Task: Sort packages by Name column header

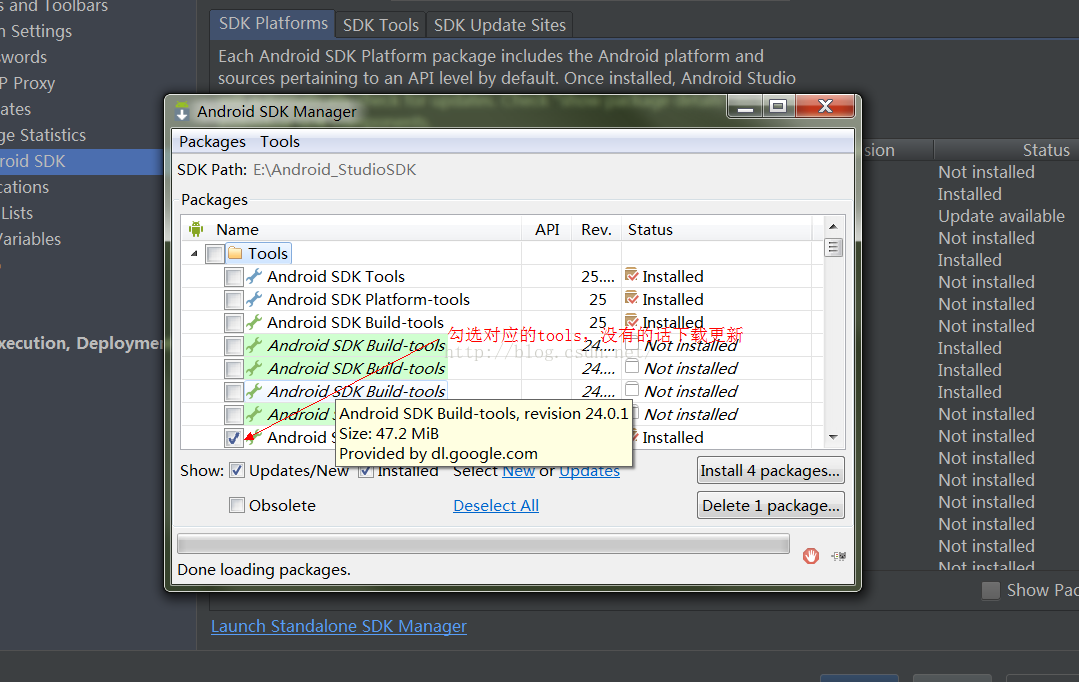Action: pos(237,229)
